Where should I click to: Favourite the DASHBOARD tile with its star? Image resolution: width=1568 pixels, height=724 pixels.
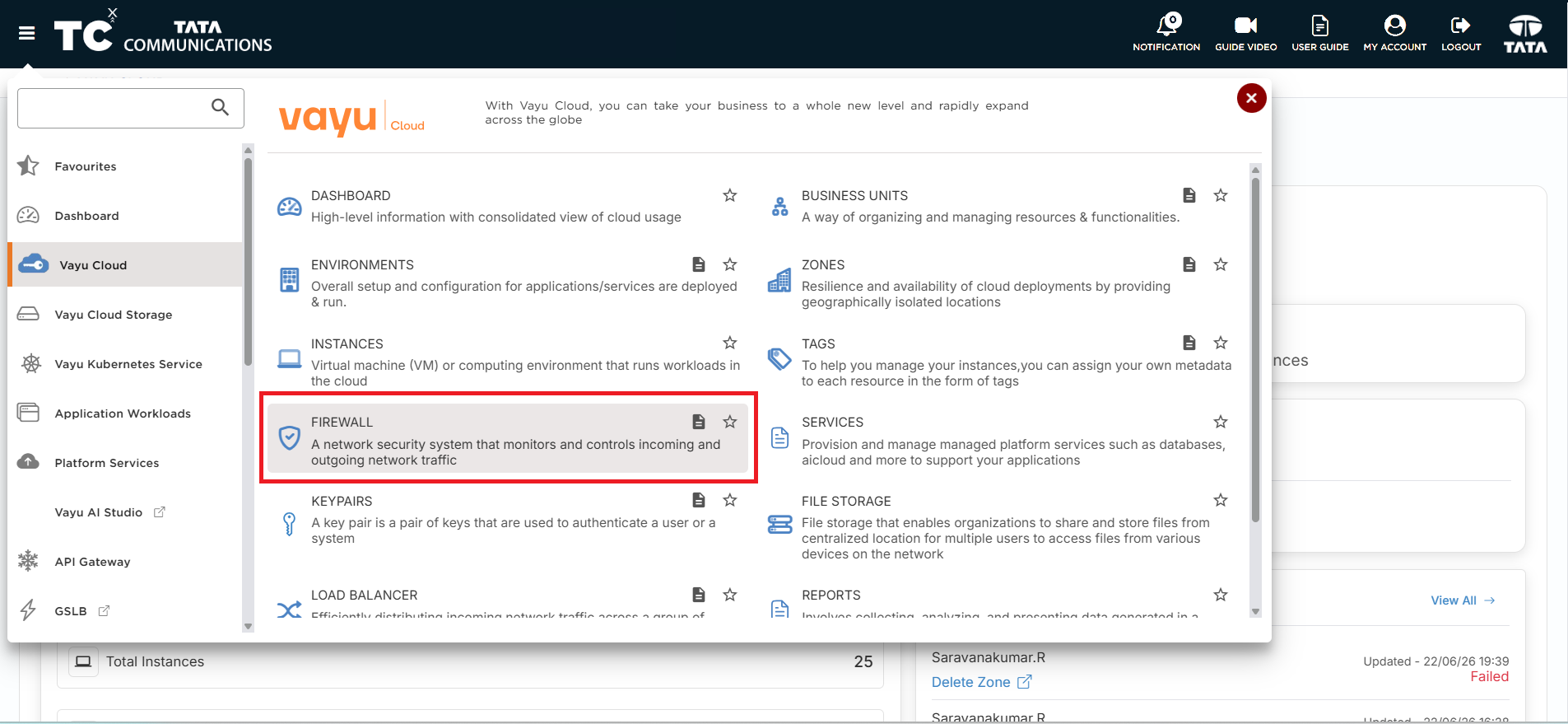pos(729,195)
